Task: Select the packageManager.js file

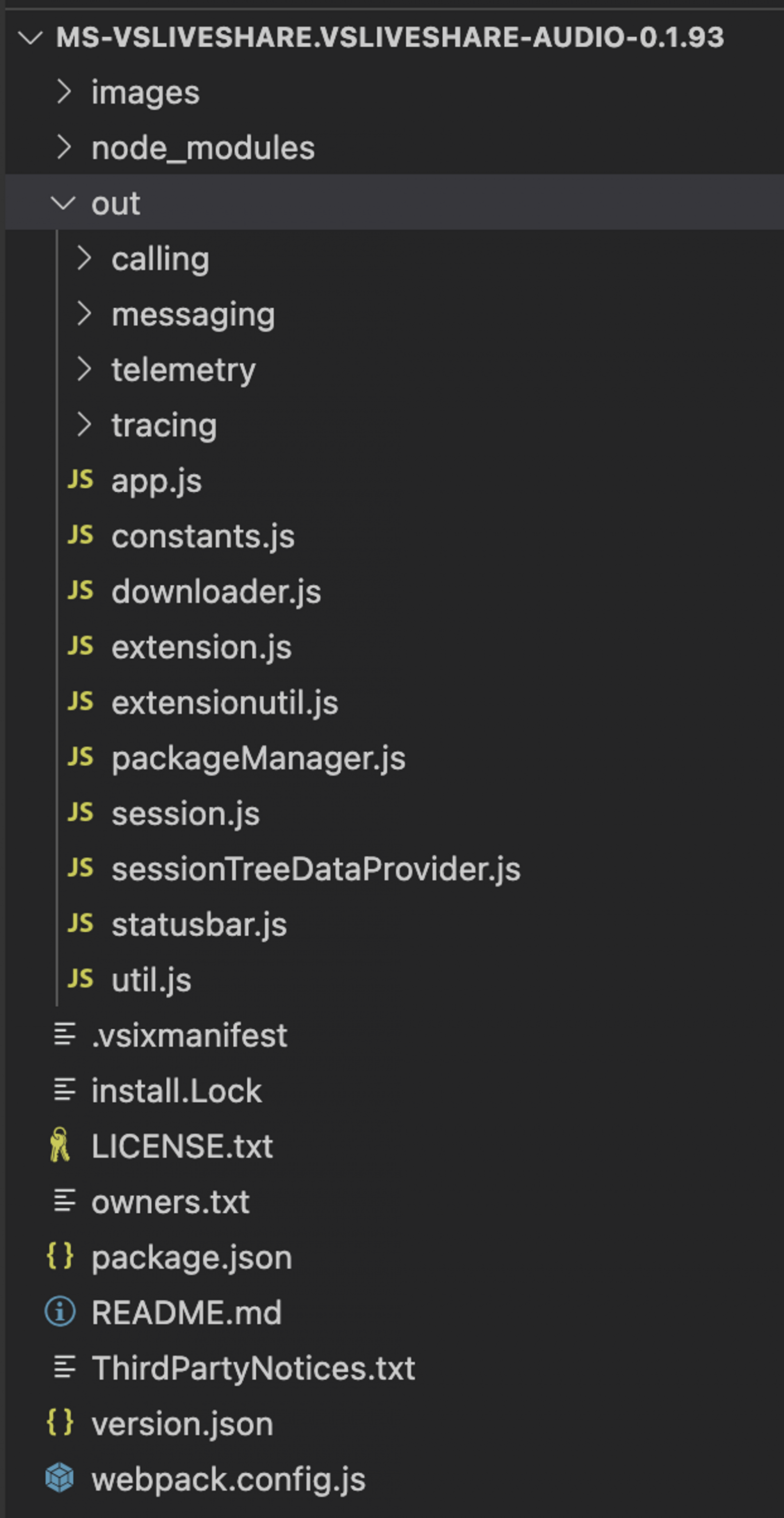Action: pos(258,758)
